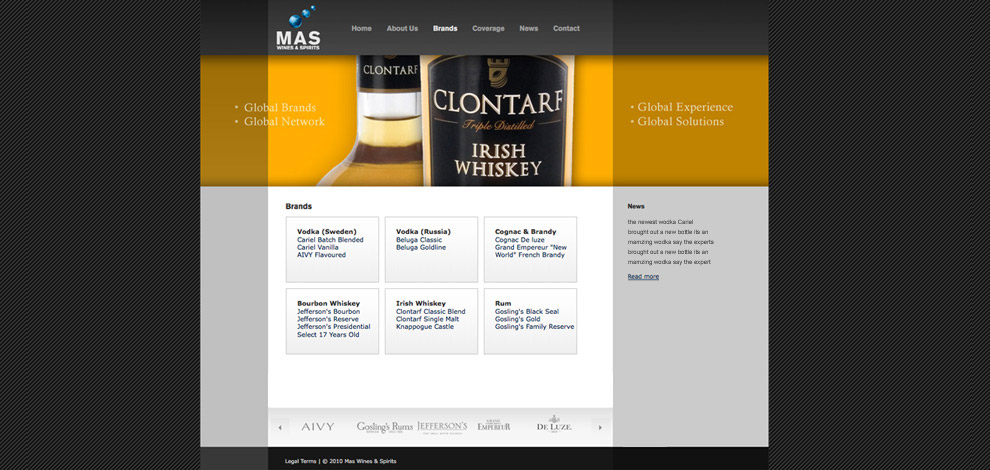Click the Rum category heading
990x470 pixels.
coord(503,303)
